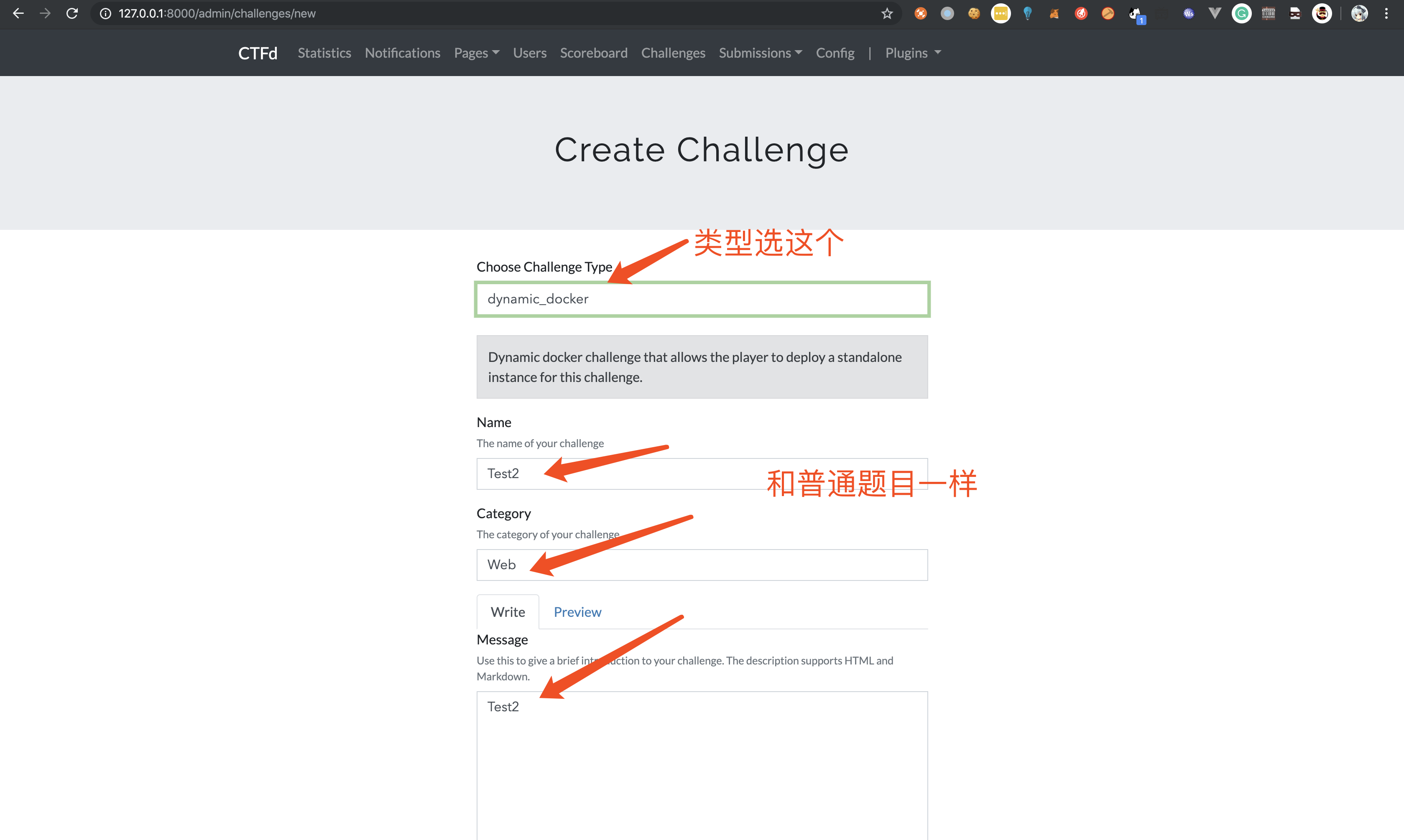Click the browser reload button
Image resolution: width=1404 pixels, height=840 pixels.
tap(72, 14)
